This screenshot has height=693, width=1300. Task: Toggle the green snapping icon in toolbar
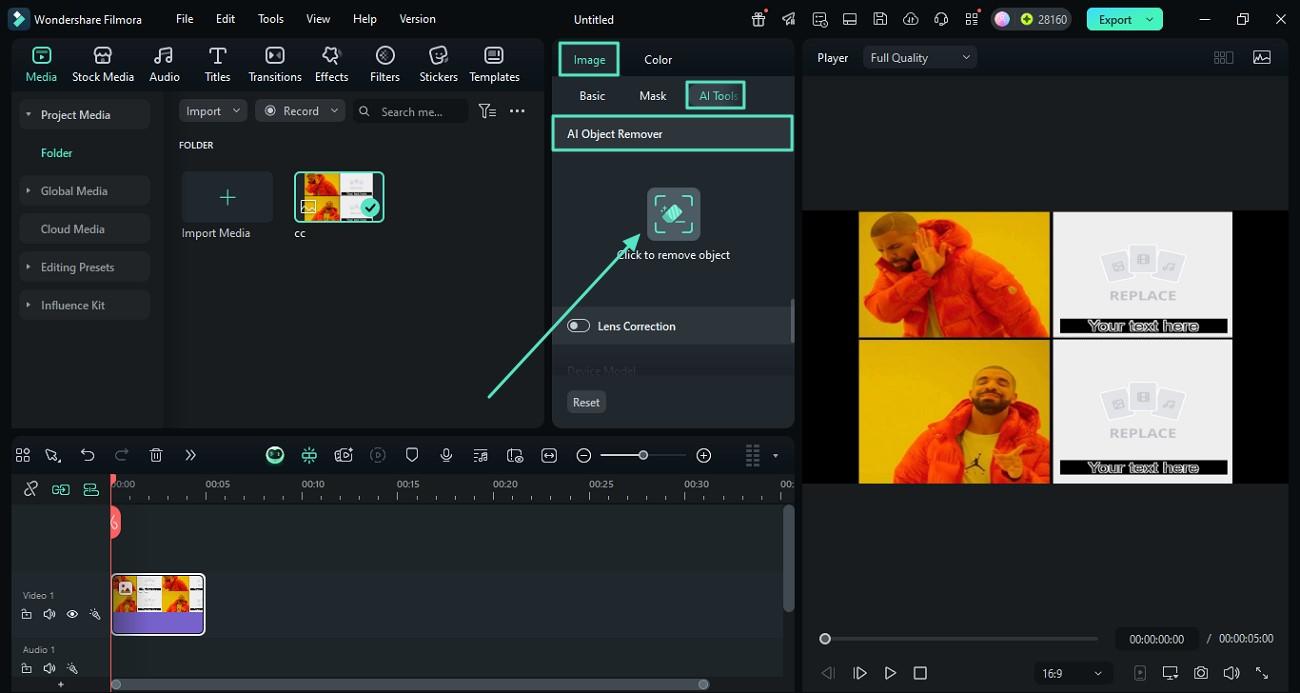pos(309,455)
